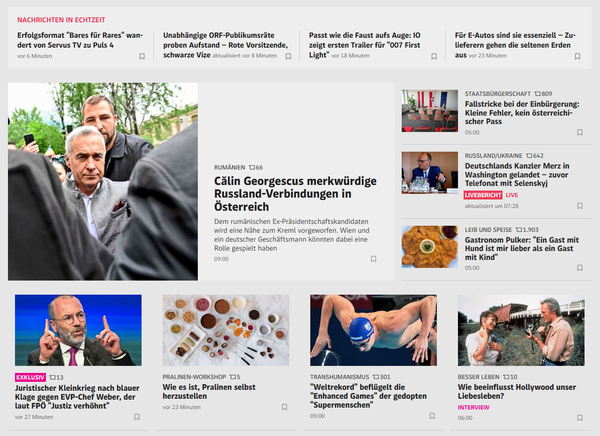Bookmark the ORF-Publikumsräte article
Viewport: 600px width, 436px height.
[288, 56]
